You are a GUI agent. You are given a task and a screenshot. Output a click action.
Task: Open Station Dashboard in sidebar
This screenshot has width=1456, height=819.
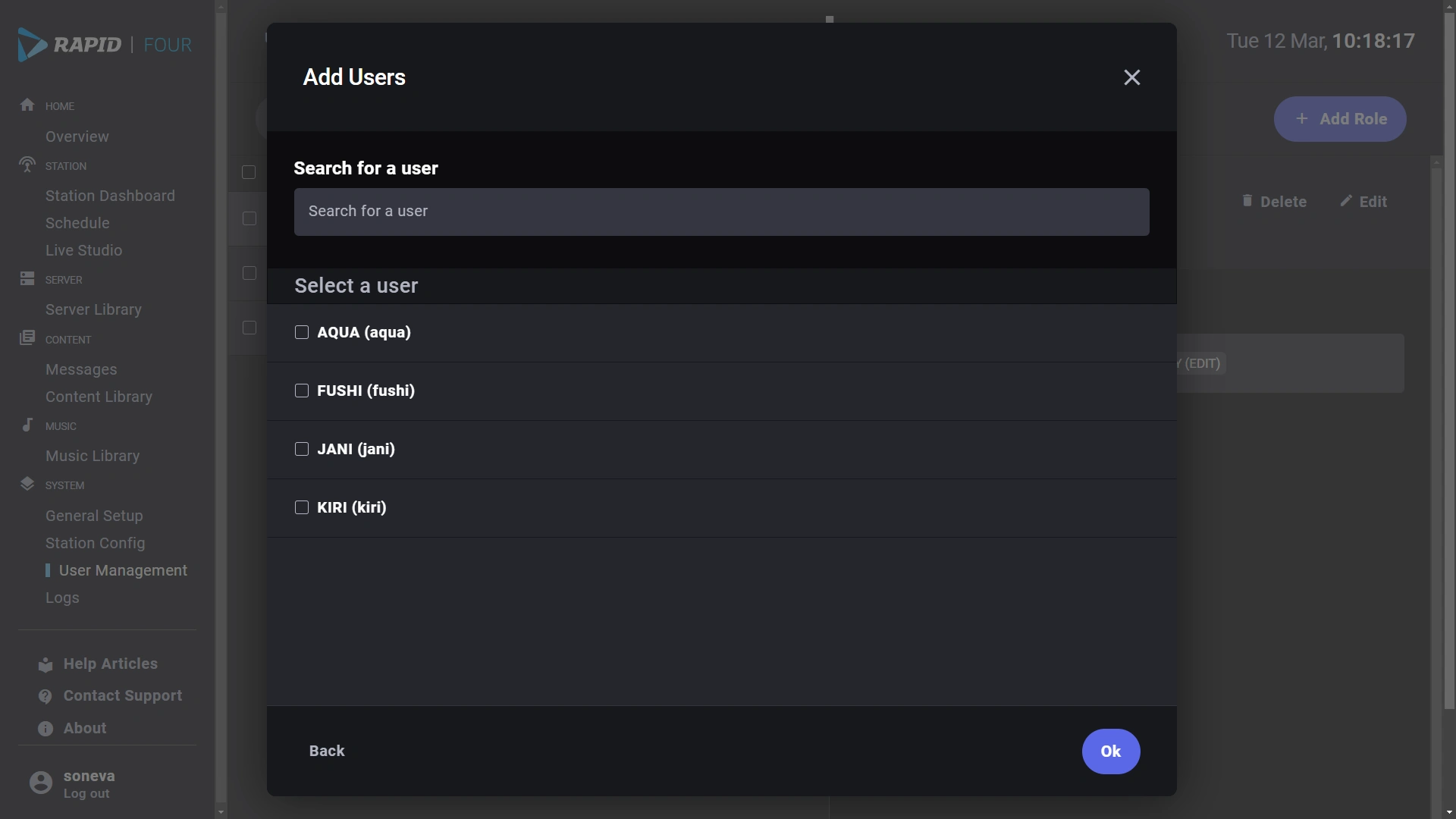(110, 196)
